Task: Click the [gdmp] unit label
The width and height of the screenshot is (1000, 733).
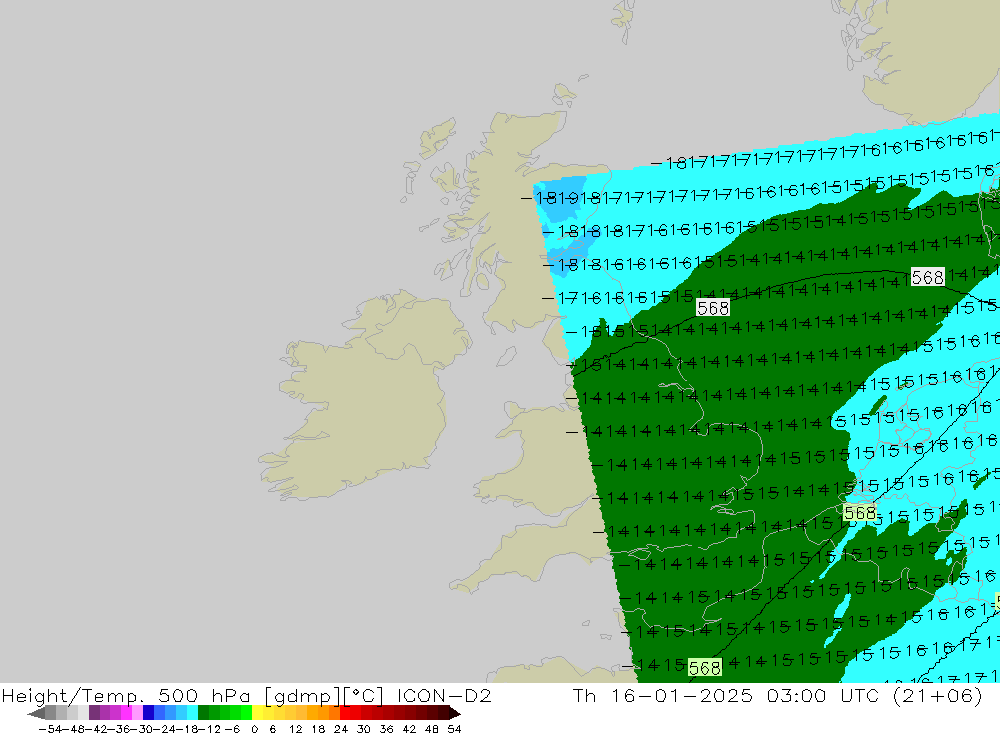Action: coord(302,696)
